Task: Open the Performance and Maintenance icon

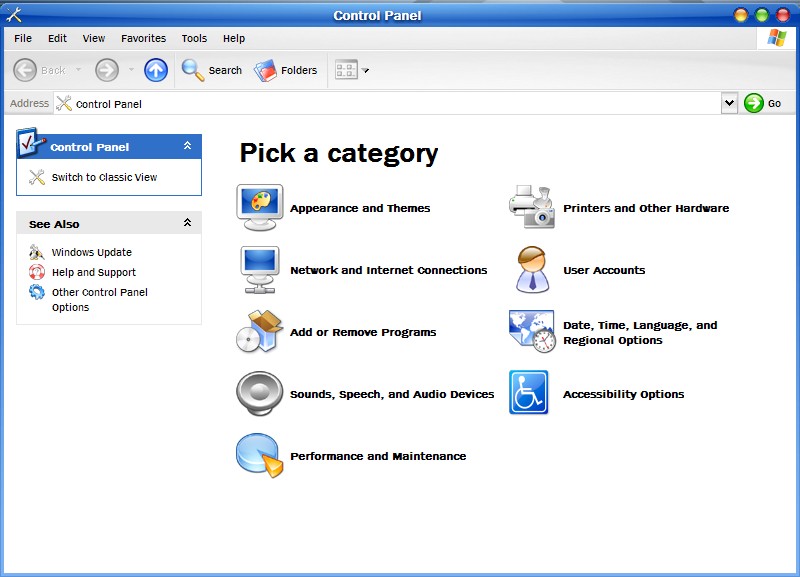Action: point(260,456)
